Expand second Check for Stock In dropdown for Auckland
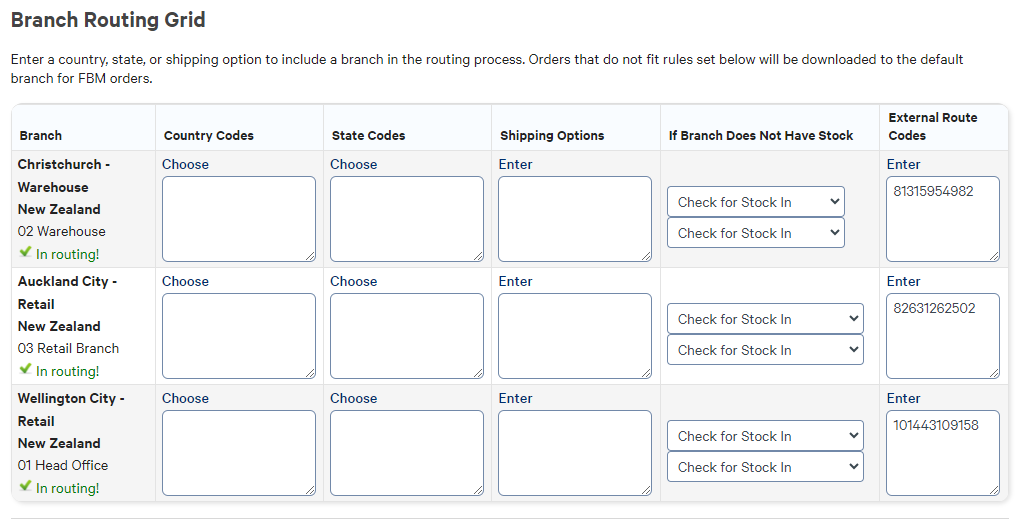Screen dimensions: 1023x529 [x=765, y=350]
